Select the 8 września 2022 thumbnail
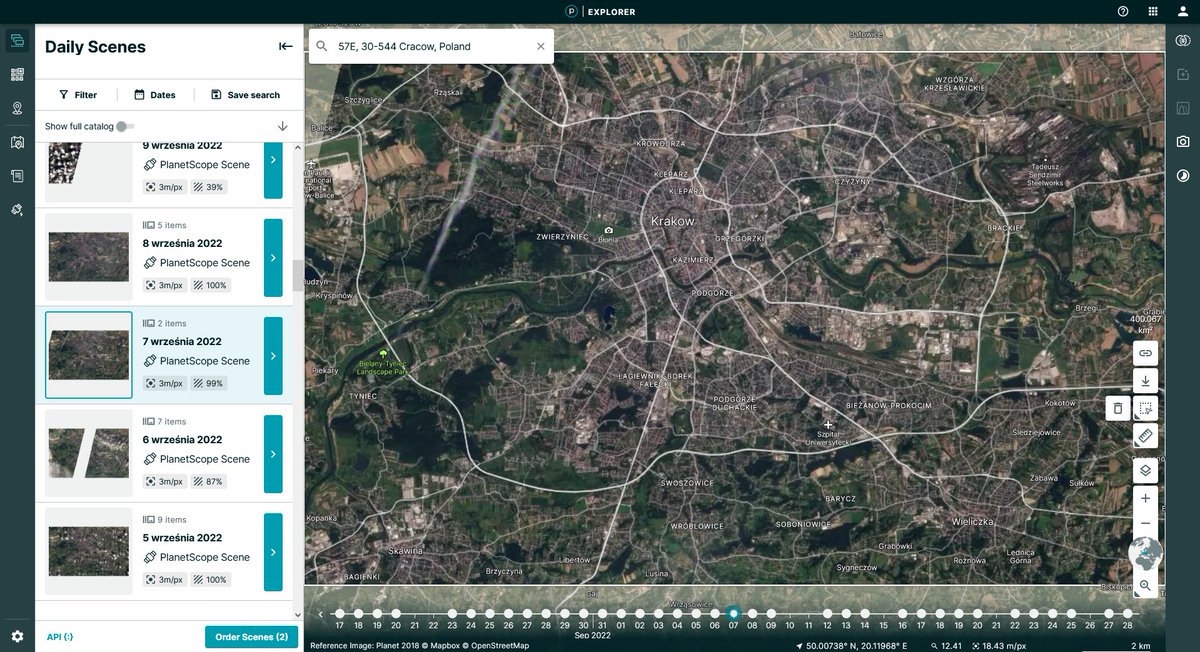1200x652 pixels. (89, 258)
